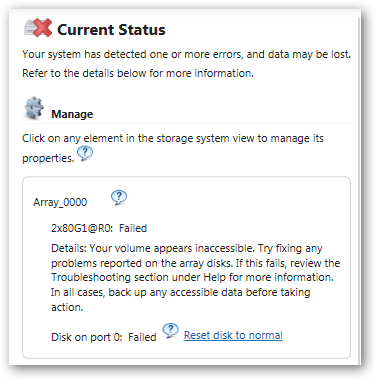
Task: Click the gear icon beside Manage
Action: 34,108
